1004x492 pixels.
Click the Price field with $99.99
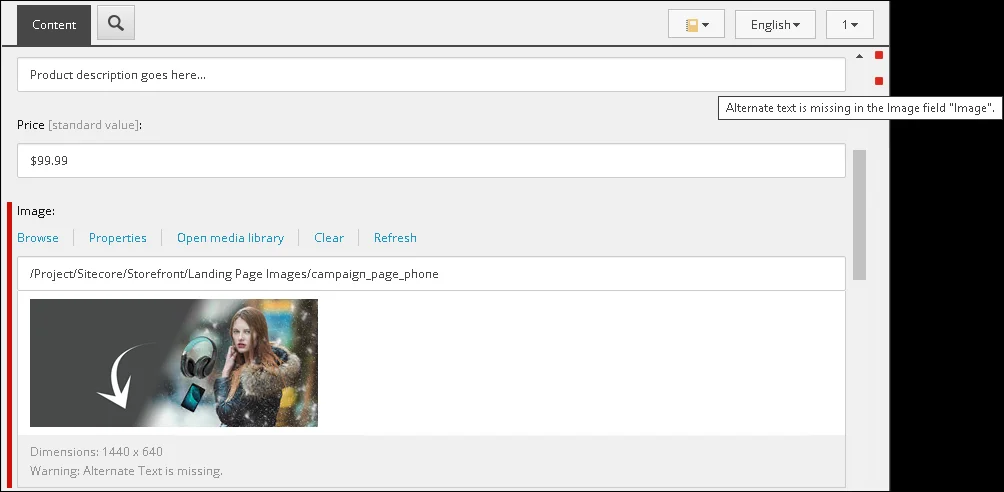(x=431, y=161)
